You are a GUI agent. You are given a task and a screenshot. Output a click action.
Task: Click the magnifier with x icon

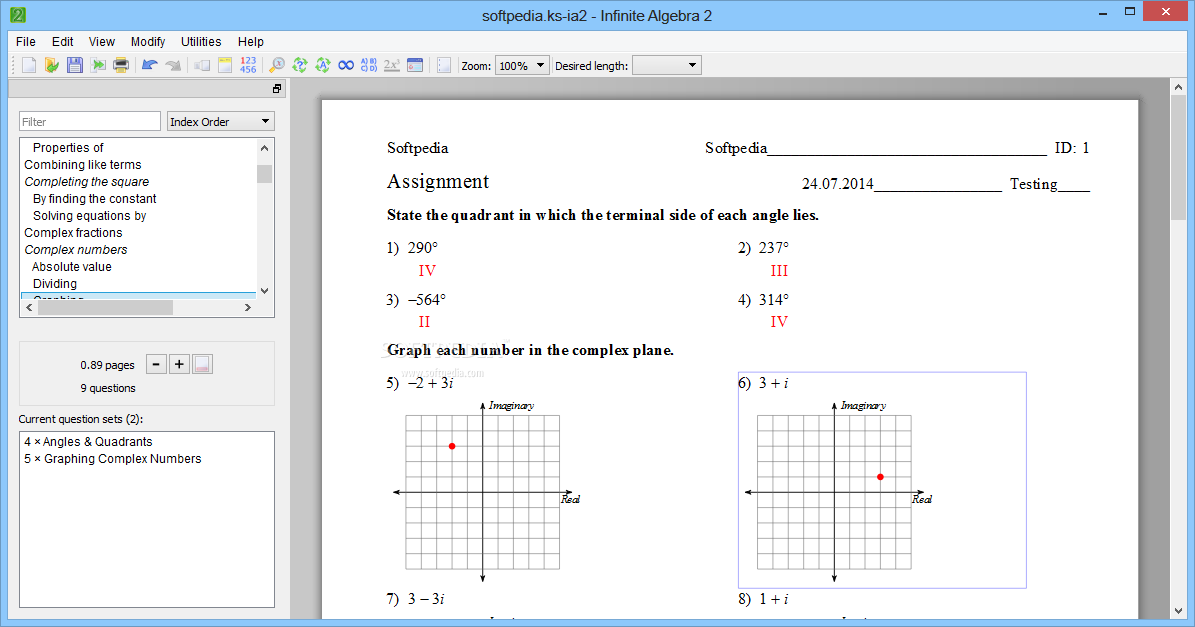[x=277, y=66]
